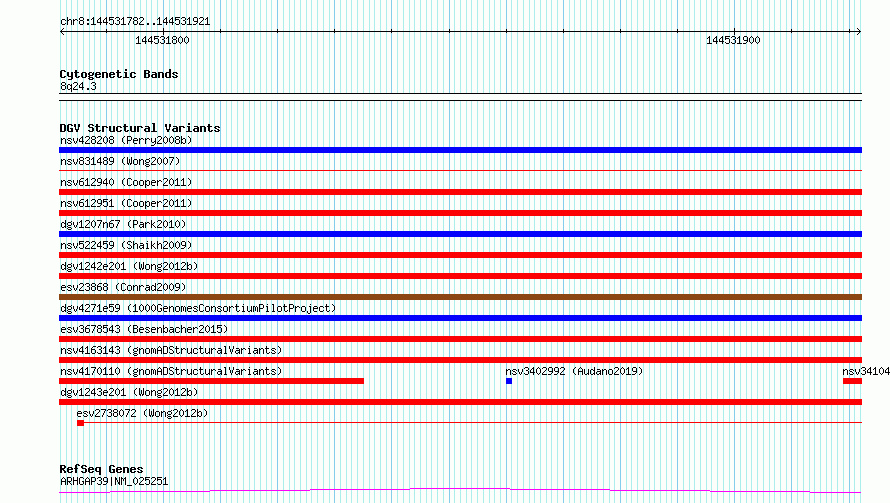Click the red bar for esv3678543
The image size is (890, 503).
(460, 339)
